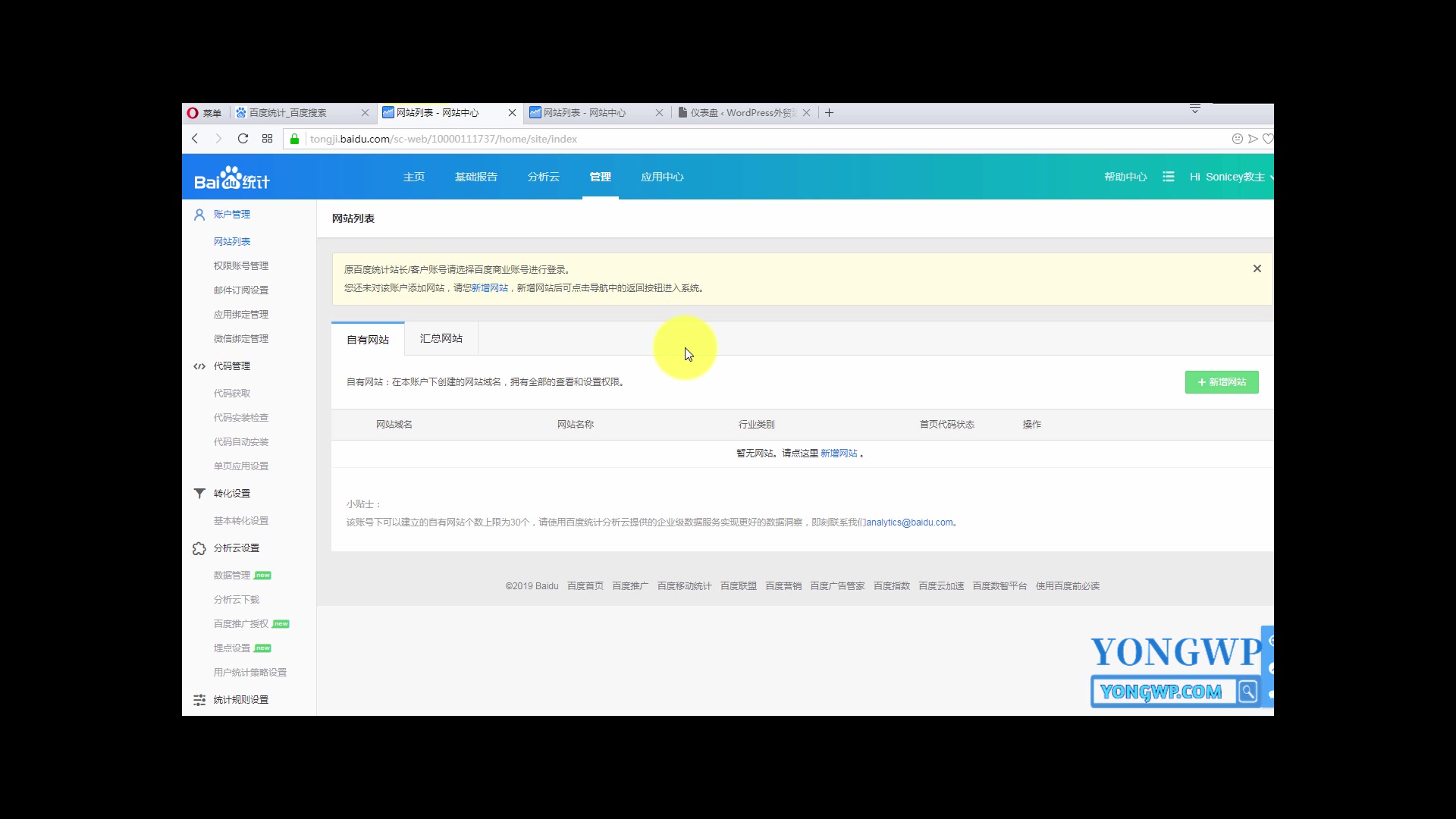Select the 自有网站 tab
The width and height of the screenshot is (1456, 819).
pyautogui.click(x=368, y=339)
